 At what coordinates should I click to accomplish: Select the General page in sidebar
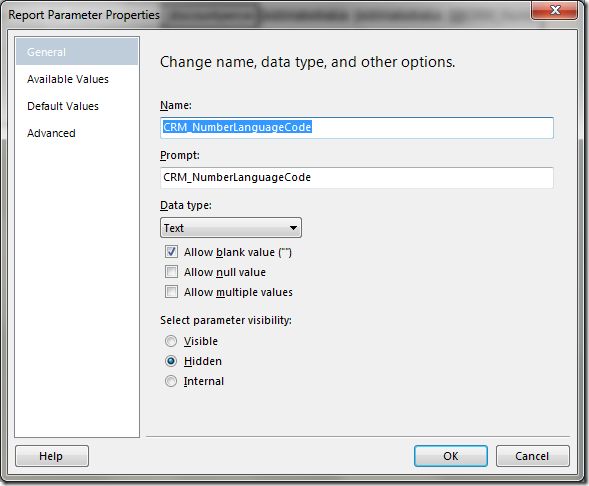coord(77,52)
